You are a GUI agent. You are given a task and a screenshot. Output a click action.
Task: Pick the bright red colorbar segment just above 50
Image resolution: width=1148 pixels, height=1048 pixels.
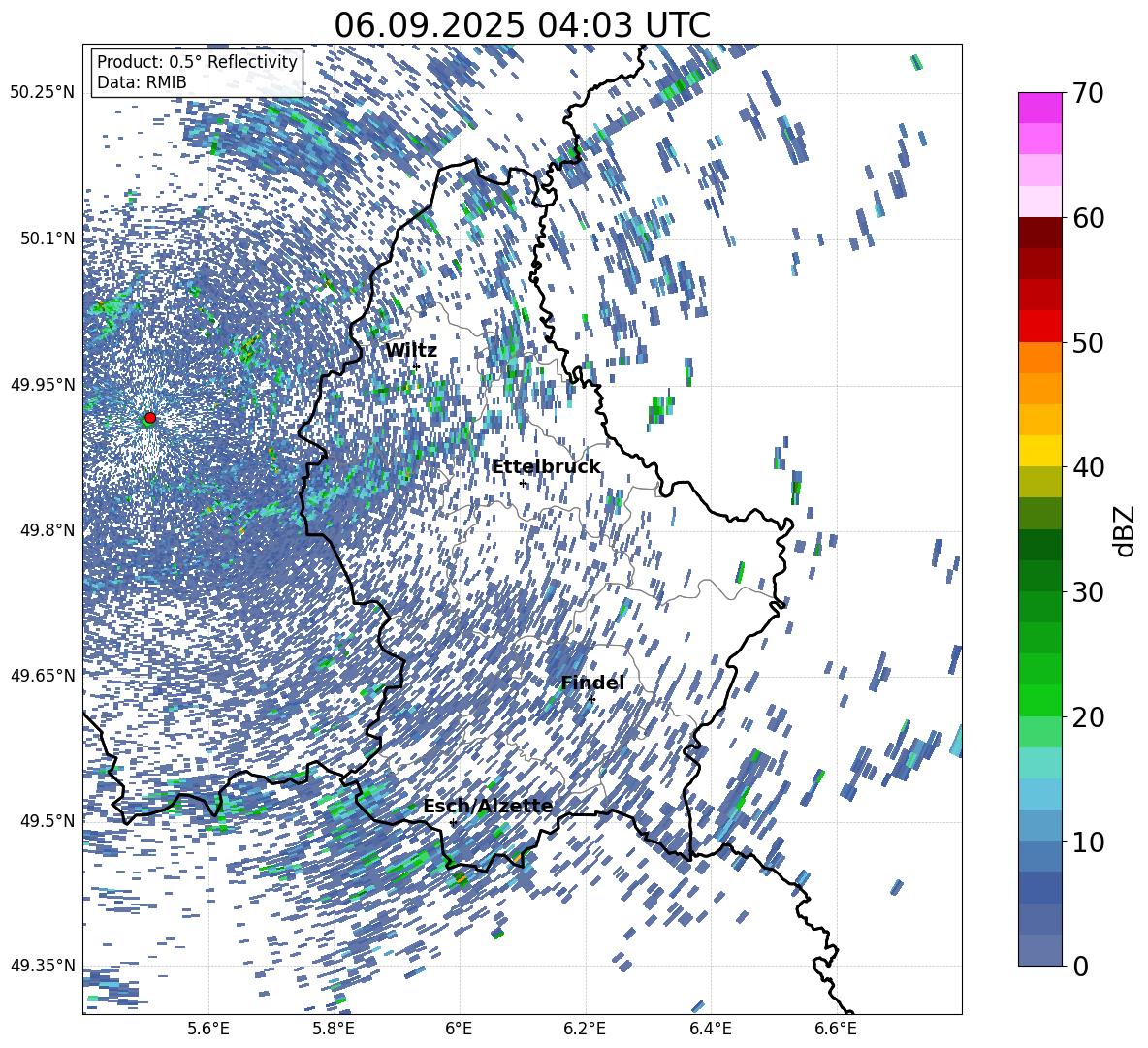coord(1040,327)
